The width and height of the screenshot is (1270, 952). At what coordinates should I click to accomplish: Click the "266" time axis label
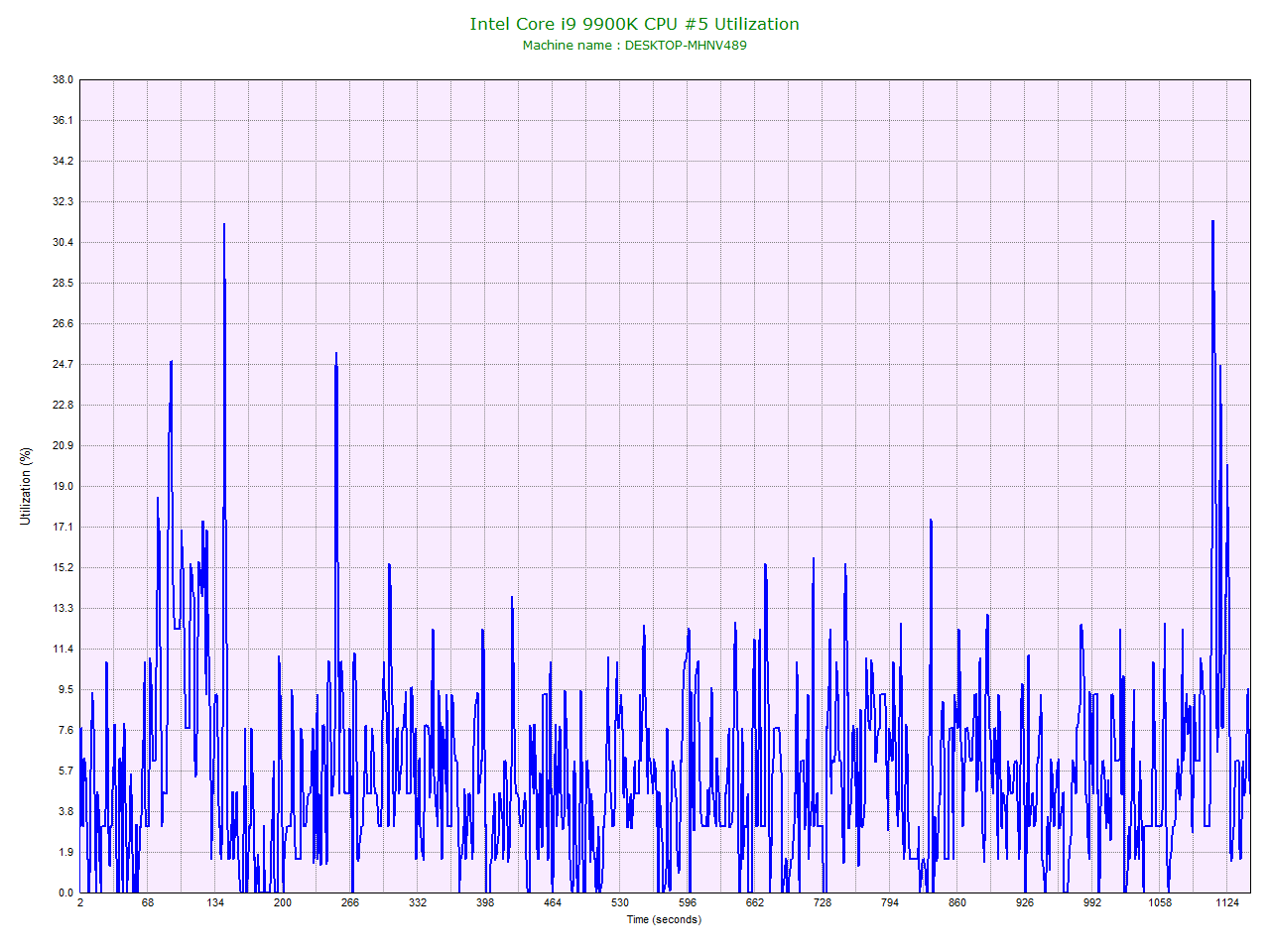350,903
